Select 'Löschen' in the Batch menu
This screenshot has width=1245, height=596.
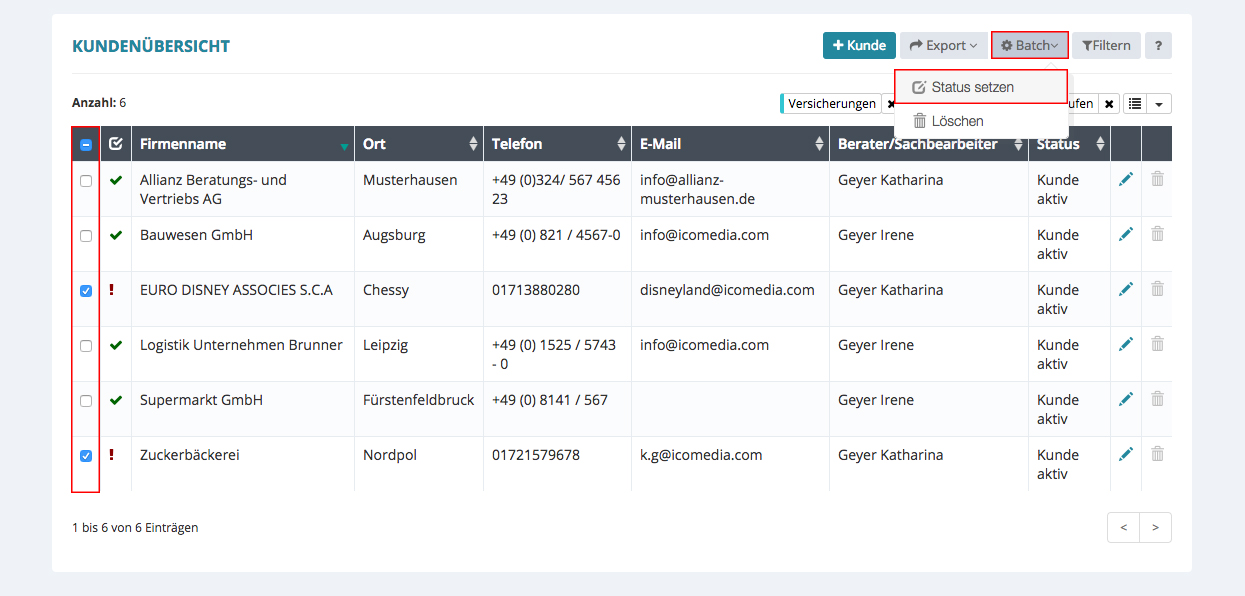tap(957, 121)
